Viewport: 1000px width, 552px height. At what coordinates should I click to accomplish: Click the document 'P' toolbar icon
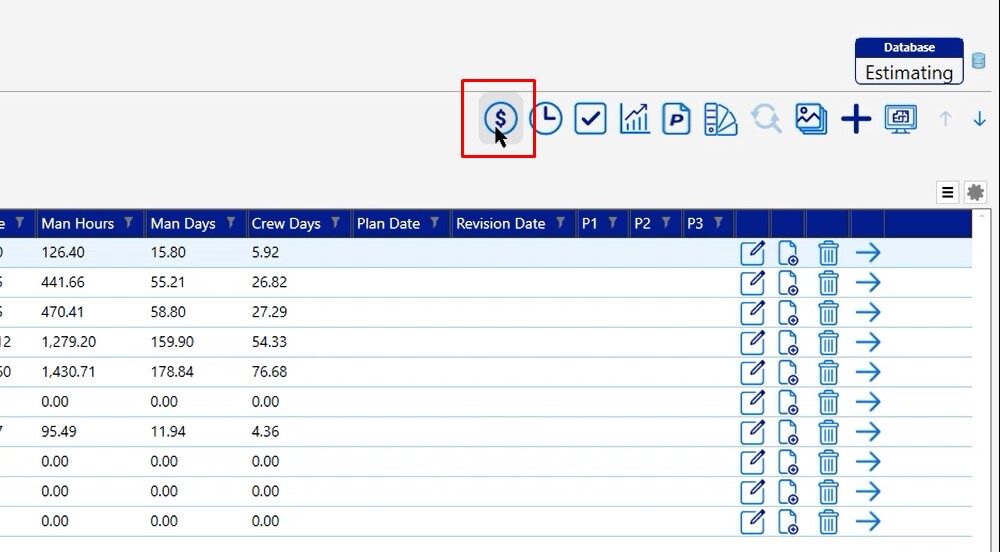(x=677, y=119)
